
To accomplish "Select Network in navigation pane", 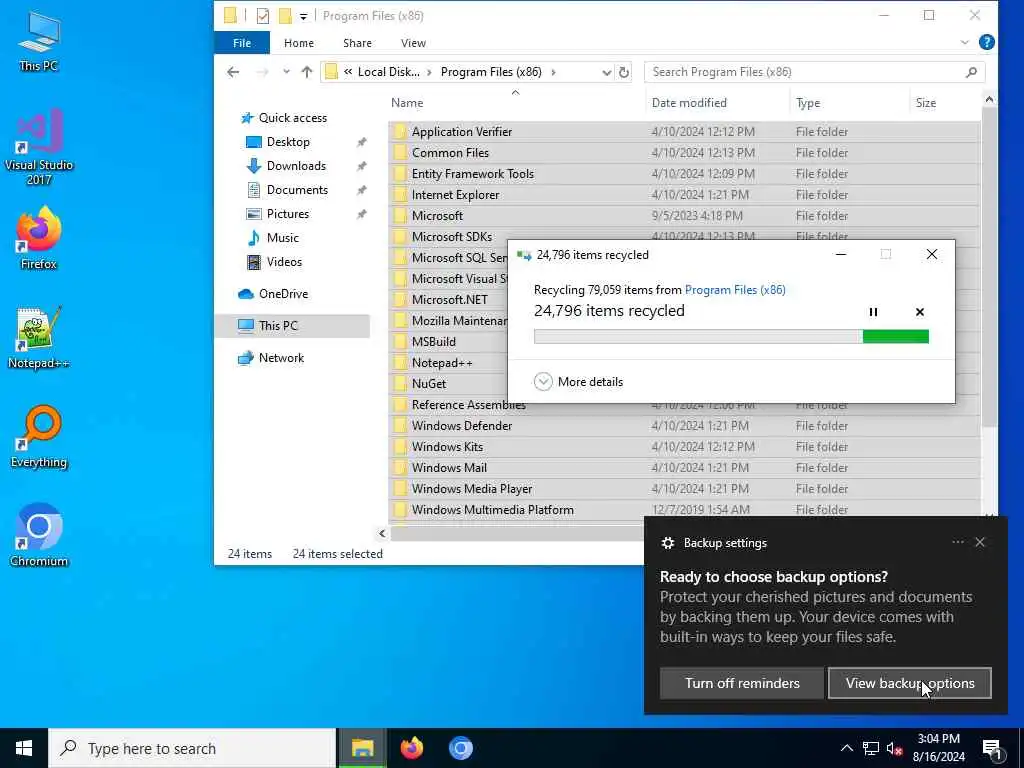I will (x=281, y=358).
